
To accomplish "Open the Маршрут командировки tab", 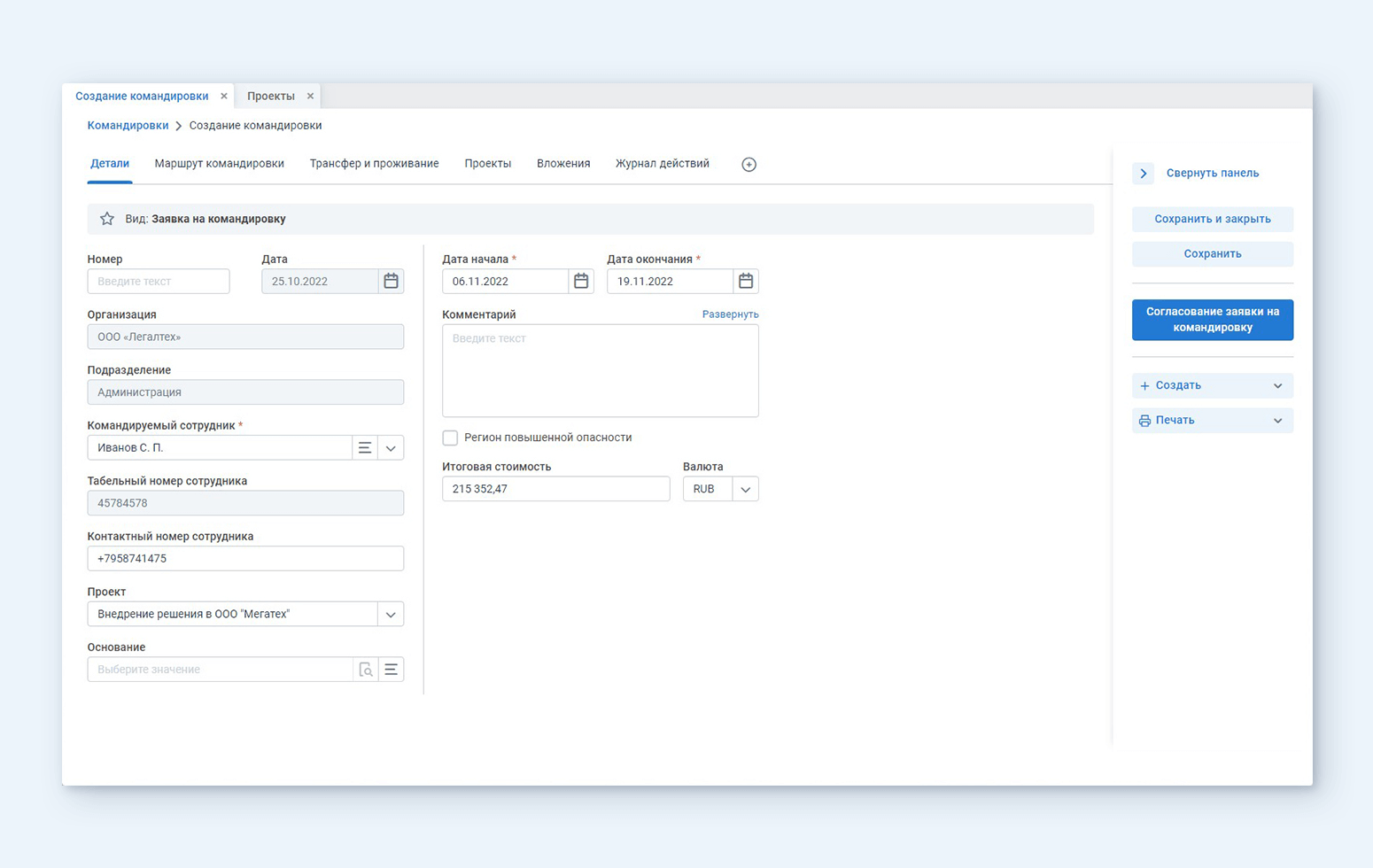I will coord(220,164).
